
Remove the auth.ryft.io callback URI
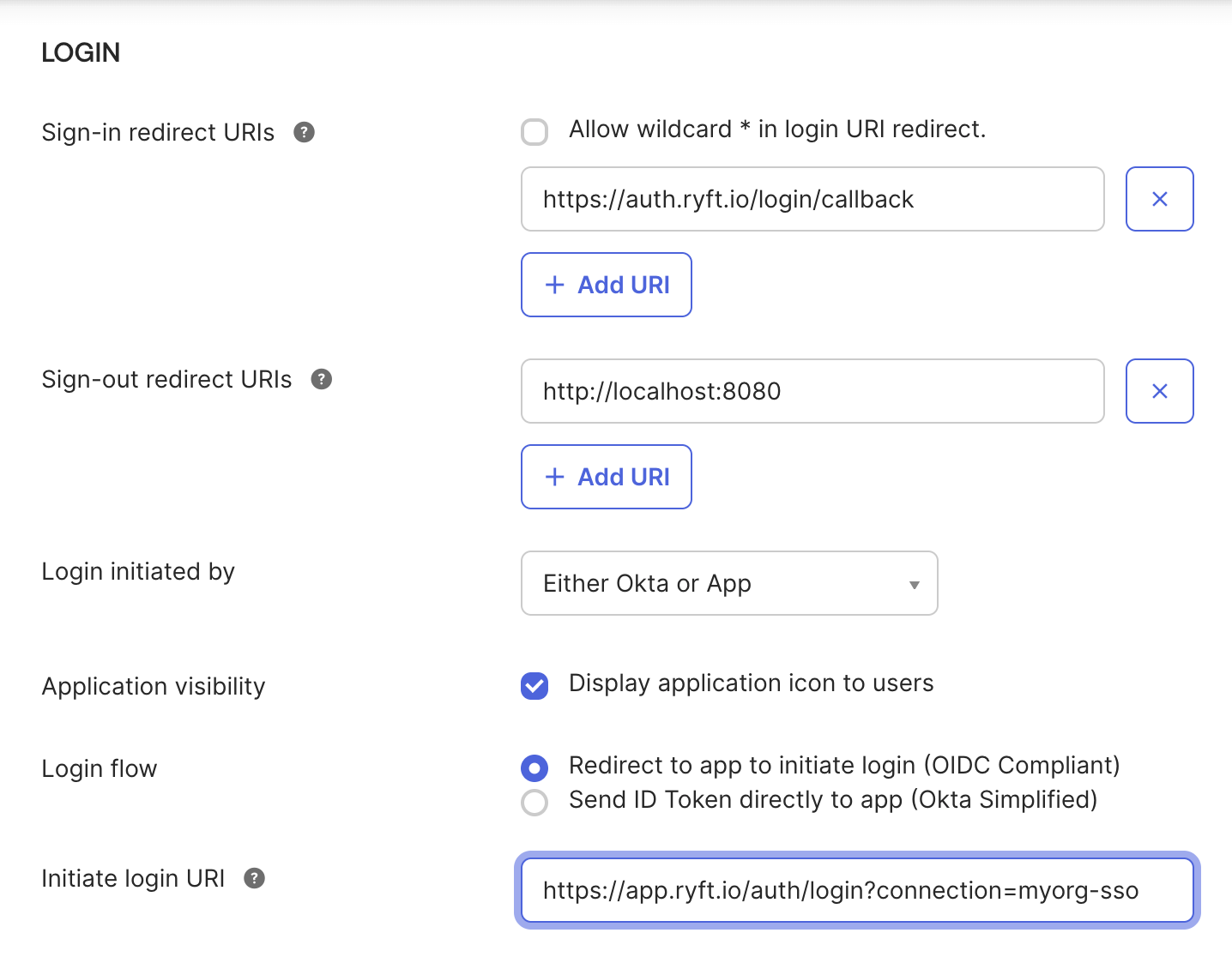click(1159, 199)
